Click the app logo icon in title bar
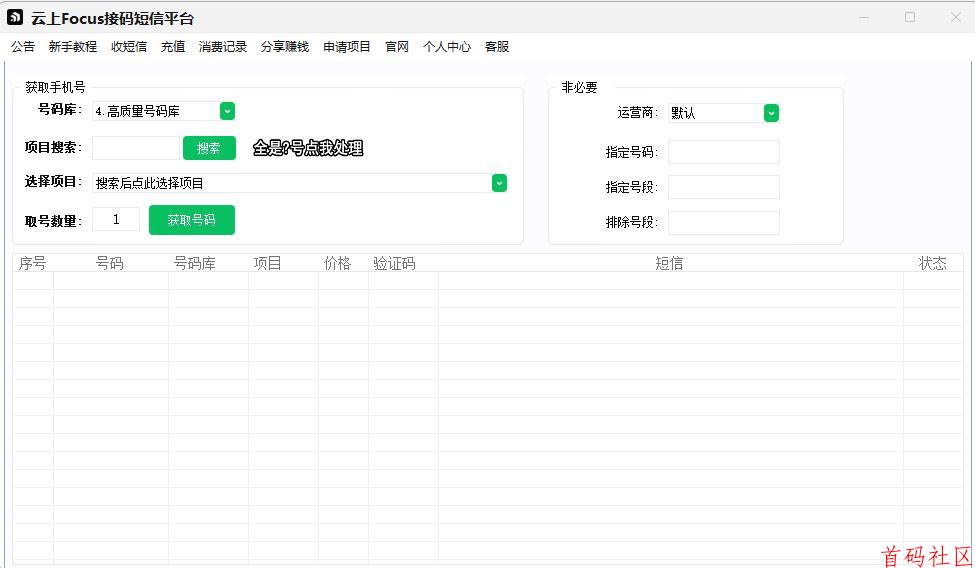Viewport: 975px width, 568px height. coord(15,17)
